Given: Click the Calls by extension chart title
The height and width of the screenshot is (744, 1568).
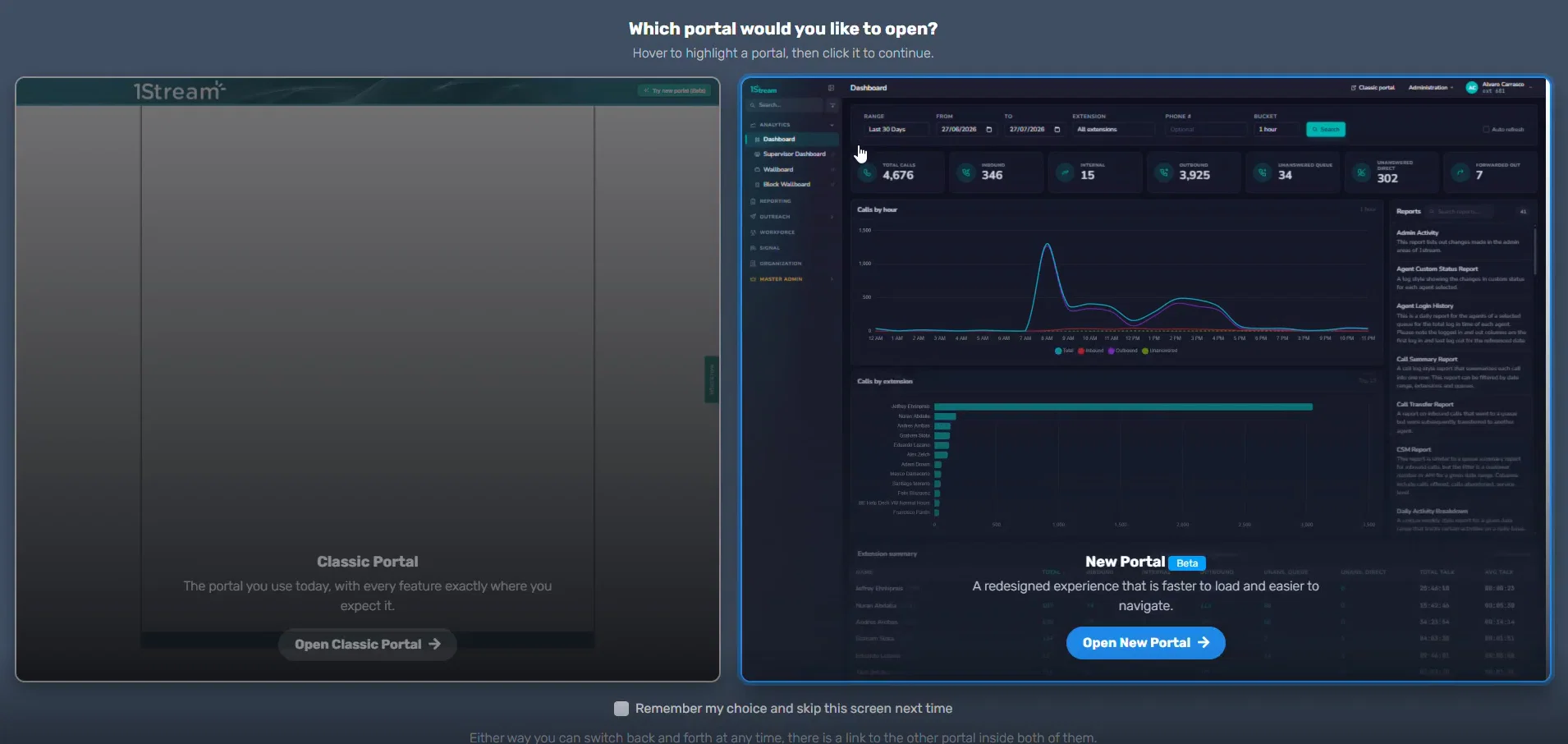Looking at the screenshot, I should (x=885, y=382).
